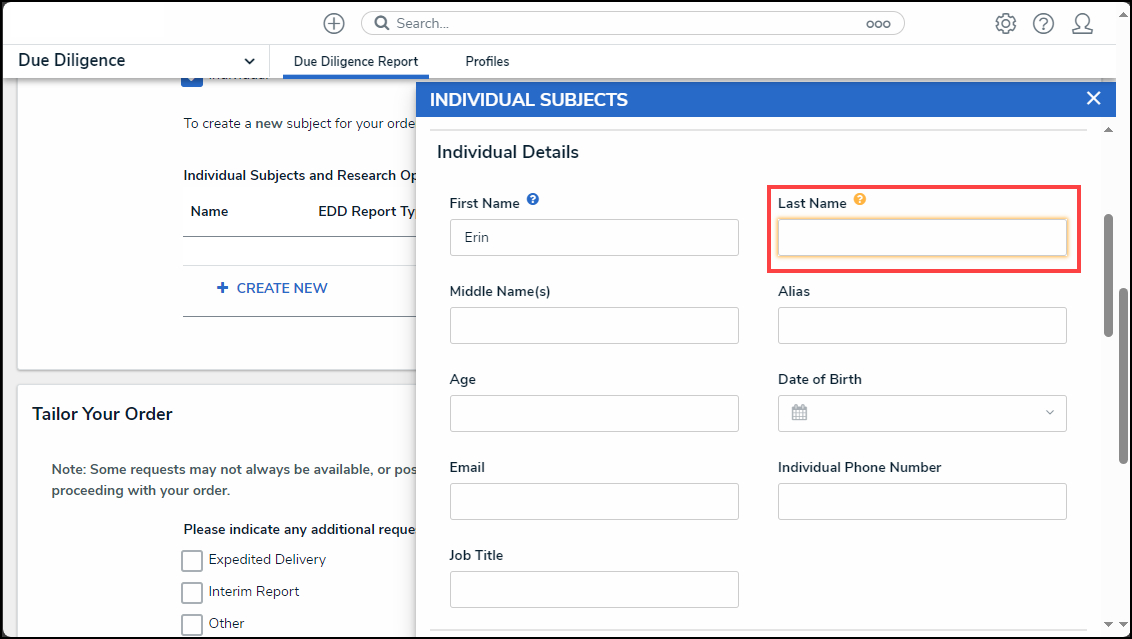Open the Date of Birth calendar icon
Image resolution: width=1132 pixels, height=639 pixels.
799,413
